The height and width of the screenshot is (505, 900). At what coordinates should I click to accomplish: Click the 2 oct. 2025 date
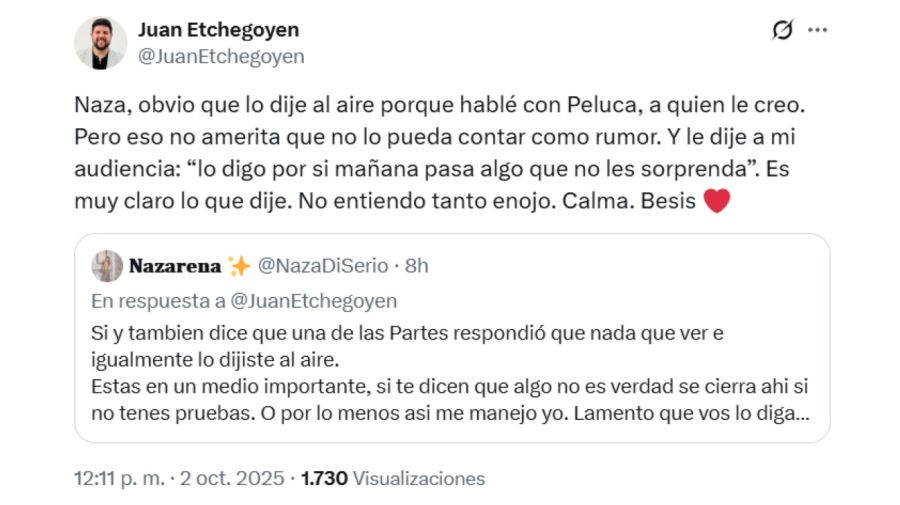point(232,479)
